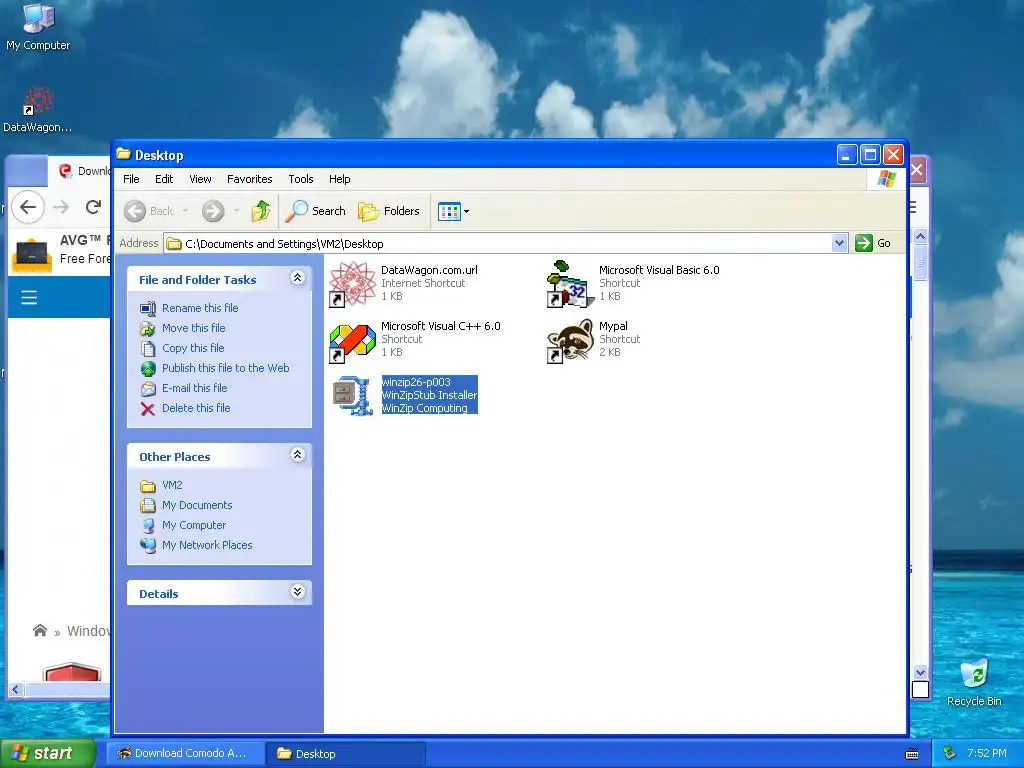Click the Rename this file icon

pos(148,308)
